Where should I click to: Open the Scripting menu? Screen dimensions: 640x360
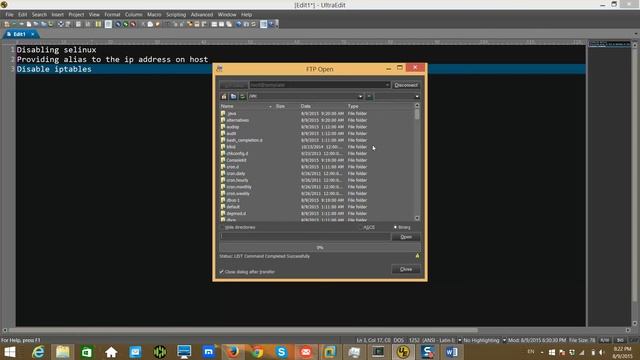(176, 15)
